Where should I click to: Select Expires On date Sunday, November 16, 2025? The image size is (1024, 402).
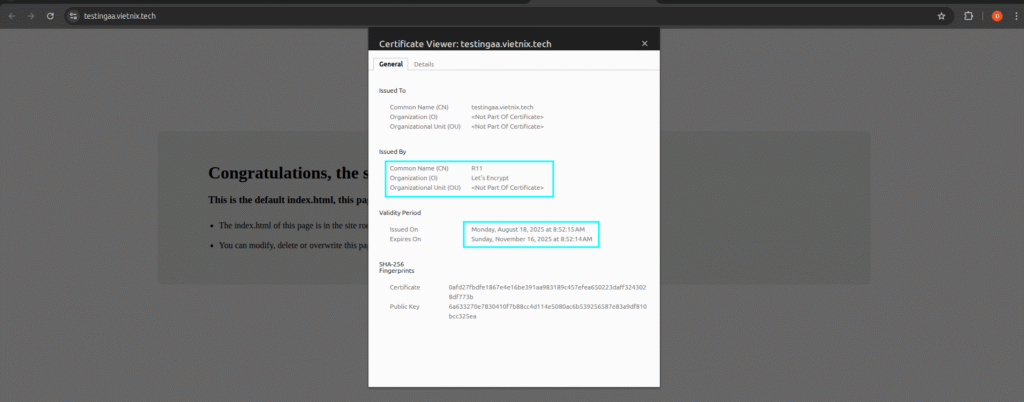pos(532,240)
